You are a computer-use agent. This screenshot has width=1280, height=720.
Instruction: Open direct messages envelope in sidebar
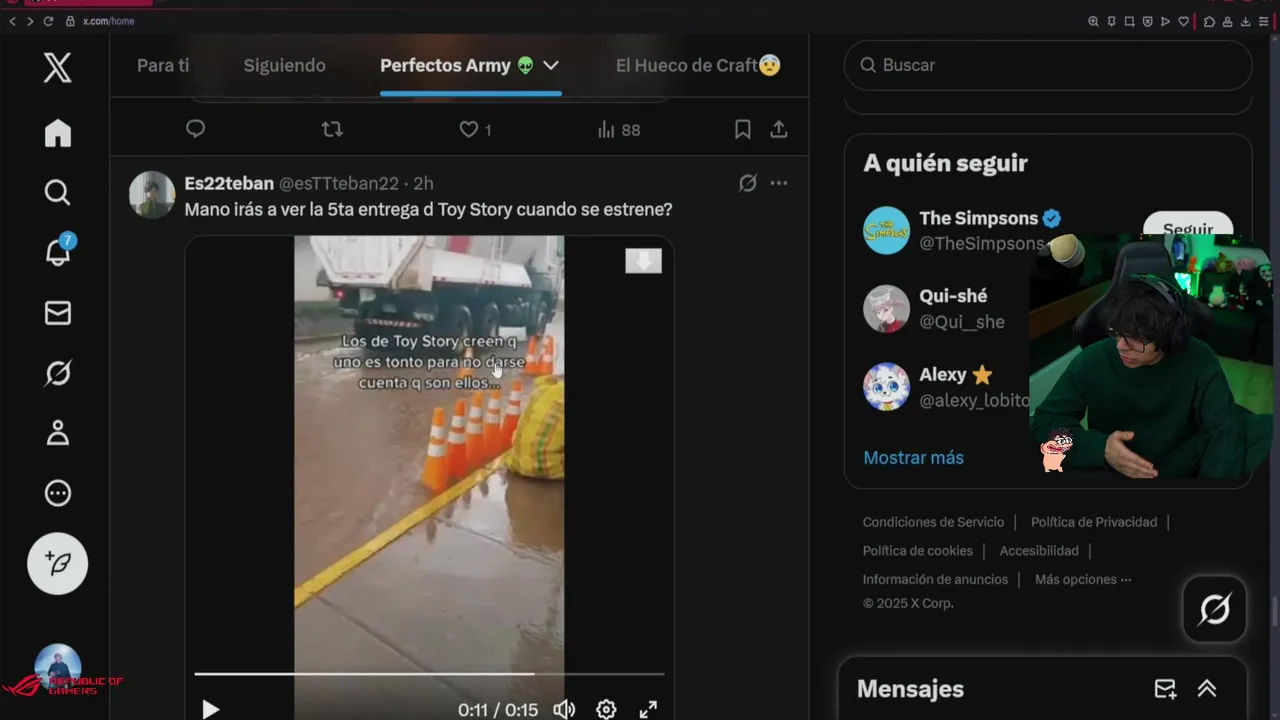tap(57, 313)
